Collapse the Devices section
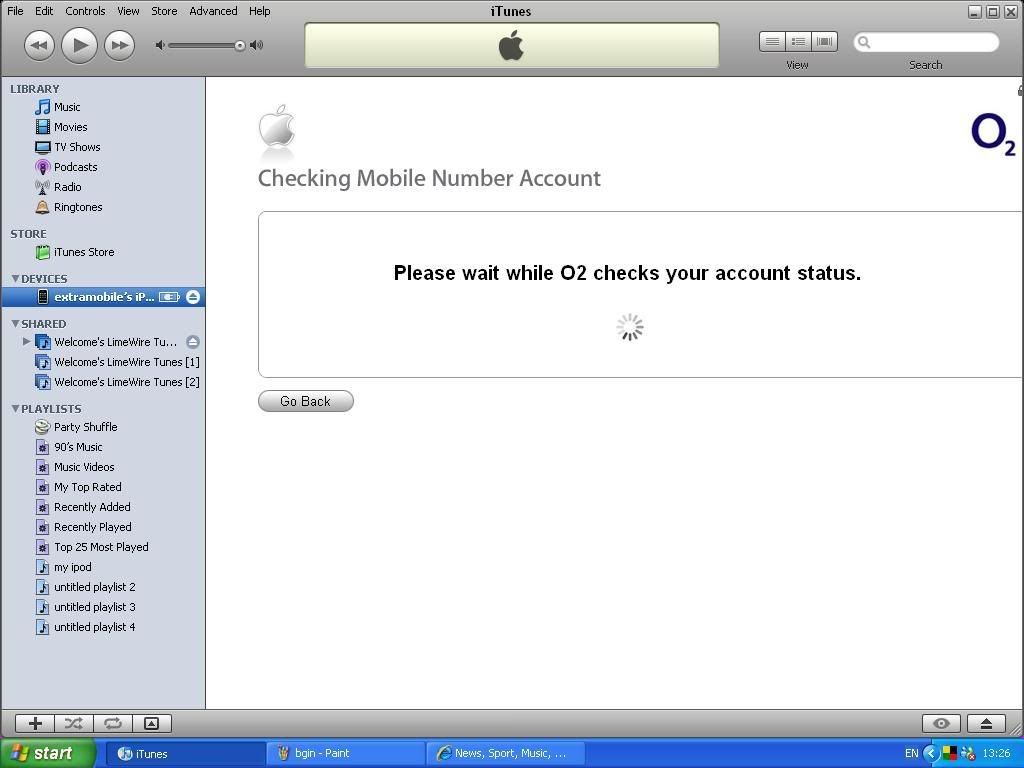The image size is (1024, 768). (x=15, y=279)
